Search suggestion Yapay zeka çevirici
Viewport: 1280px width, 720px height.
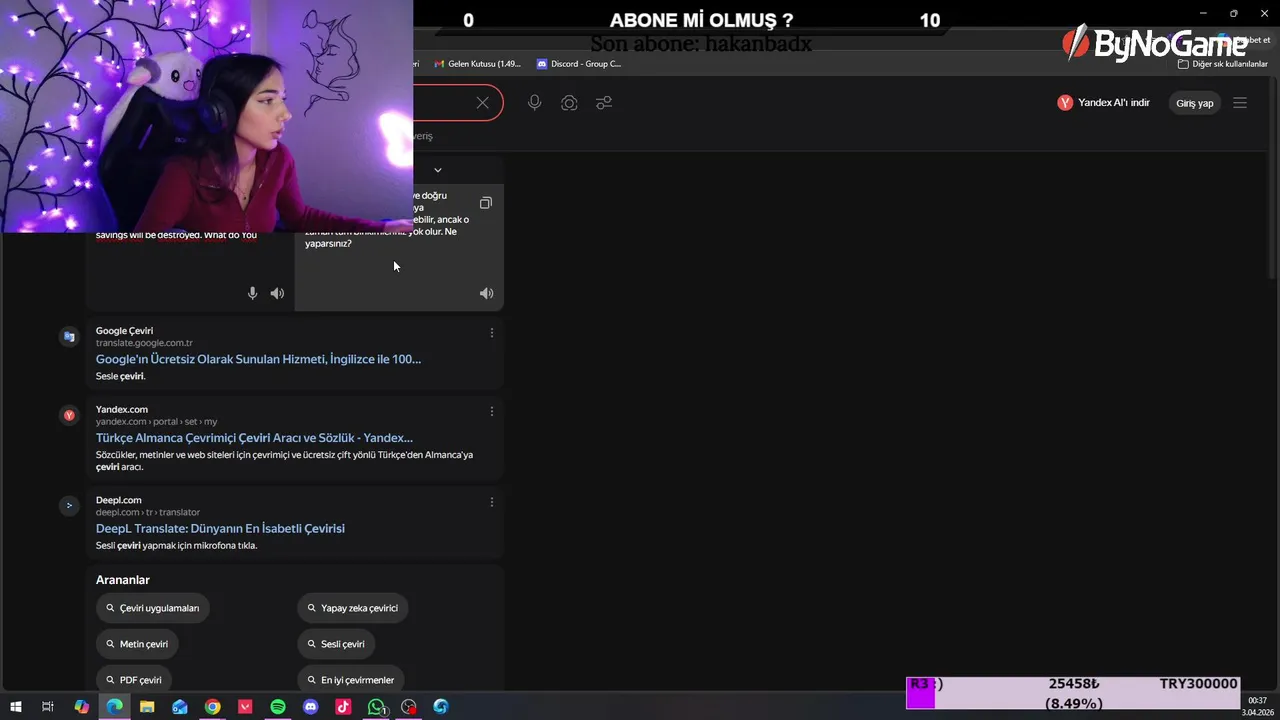[353, 608]
